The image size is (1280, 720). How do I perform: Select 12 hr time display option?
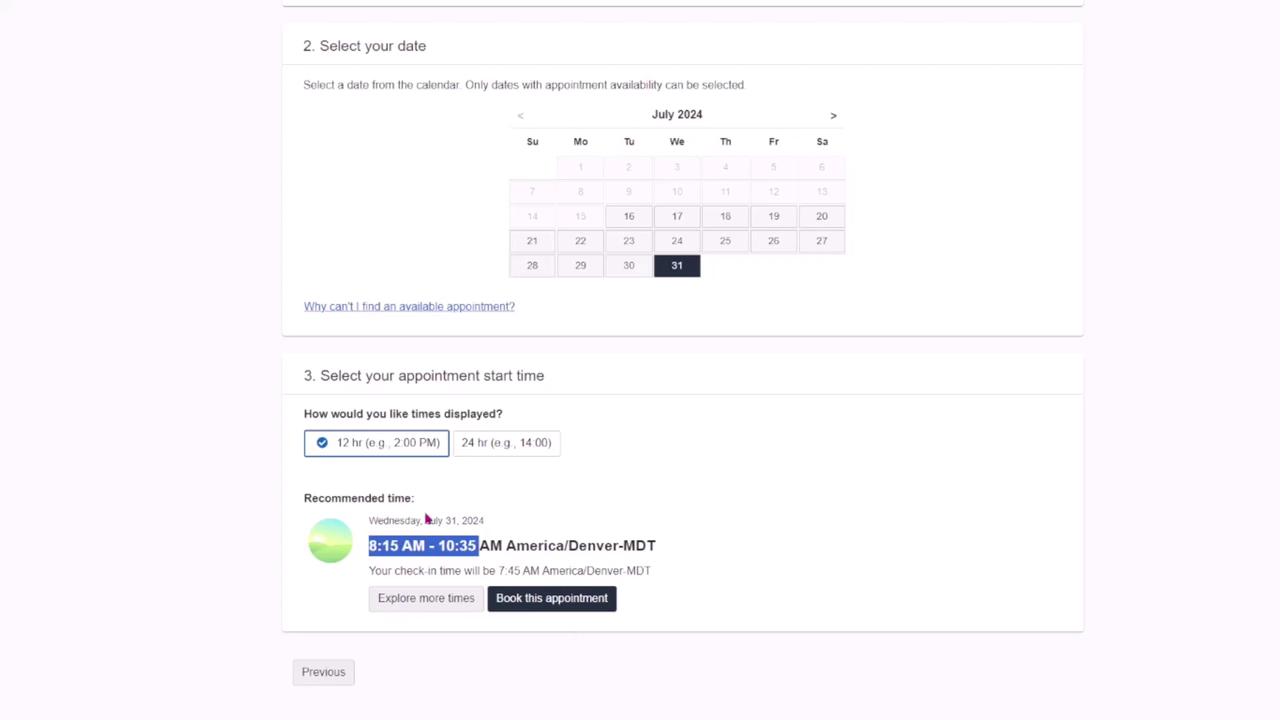[x=377, y=443]
